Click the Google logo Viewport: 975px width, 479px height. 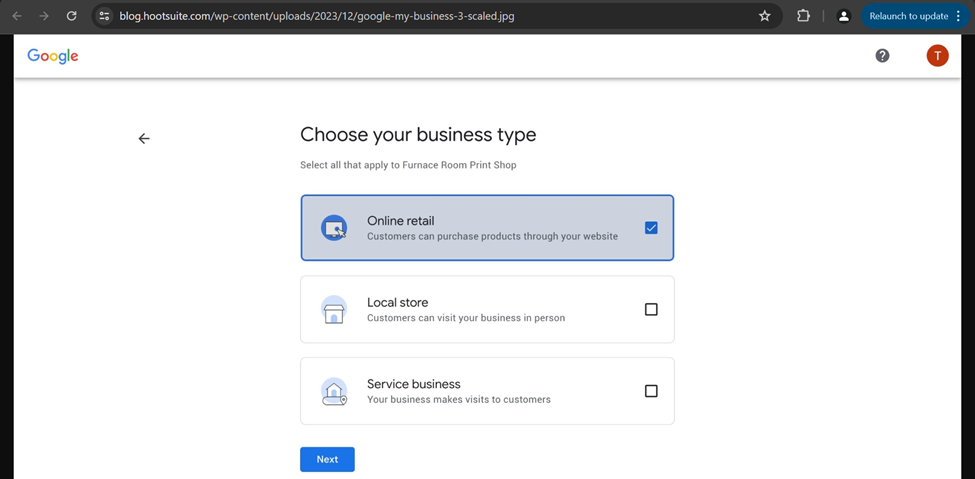click(x=53, y=56)
